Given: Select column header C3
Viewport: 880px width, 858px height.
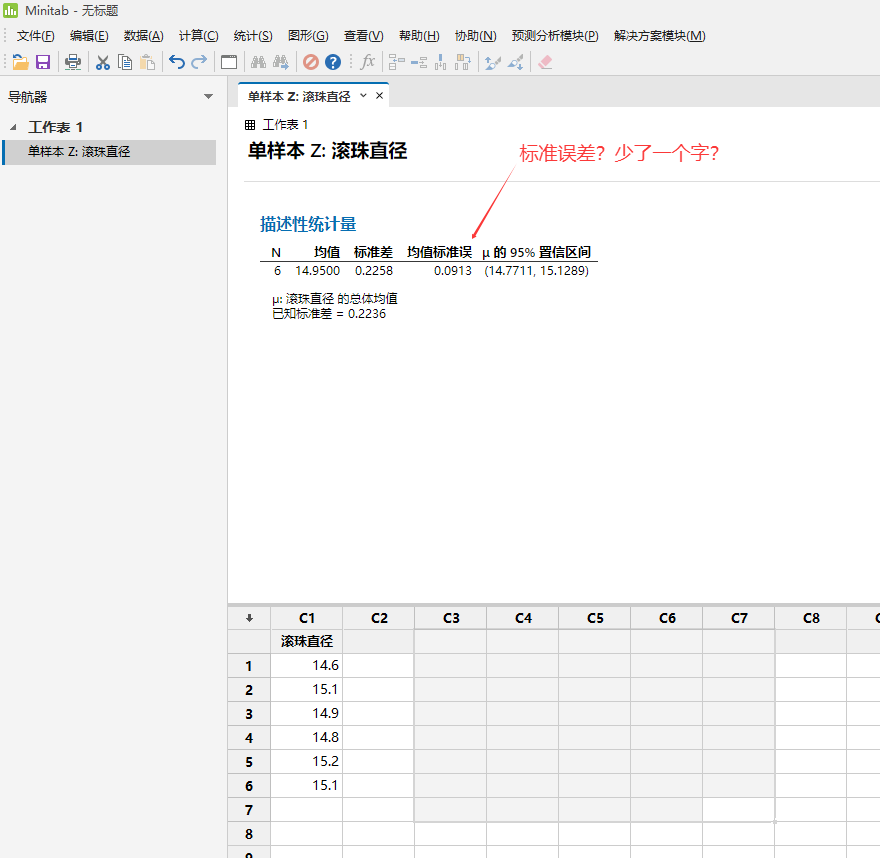Looking at the screenshot, I should pyautogui.click(x=451, y=618).
